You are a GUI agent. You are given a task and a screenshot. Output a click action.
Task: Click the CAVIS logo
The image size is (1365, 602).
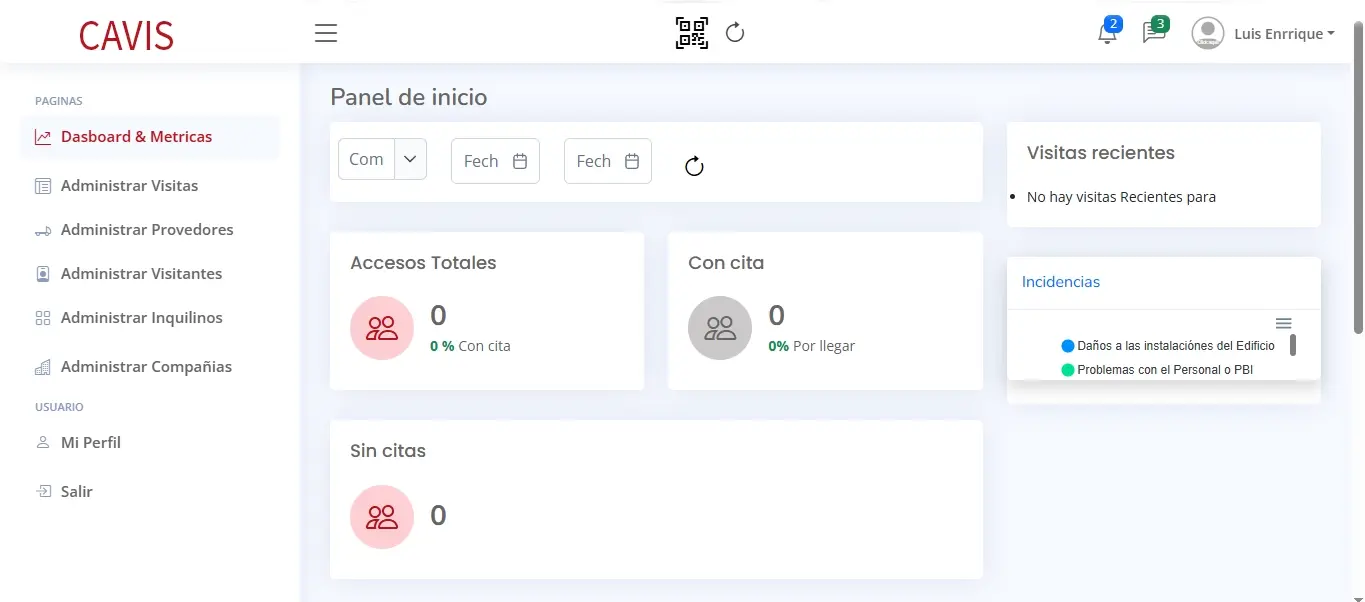coord(126,36)
